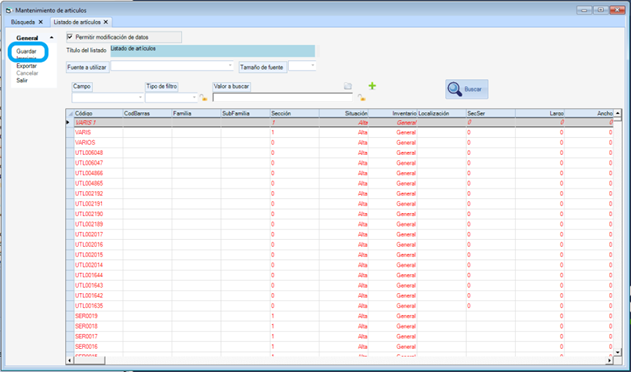
Task: Click the vertical scrollbar up arrow
Action: (618, 113)
